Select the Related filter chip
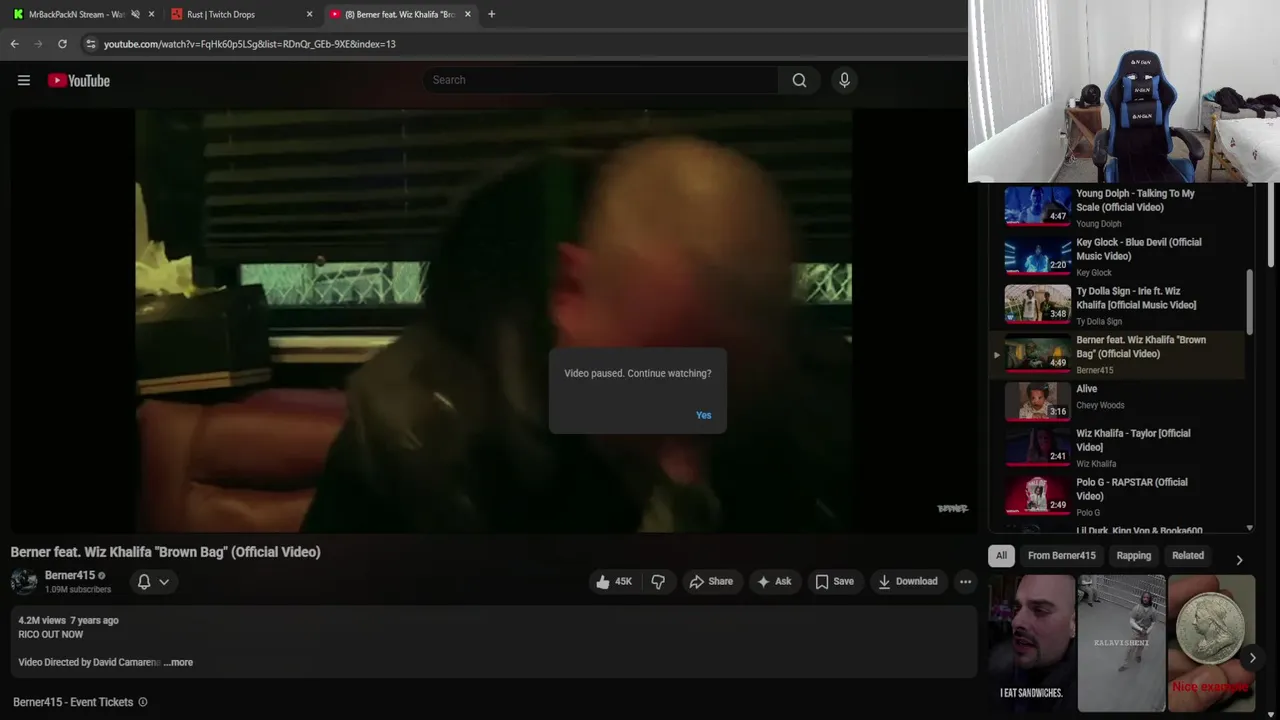Screen dimensions: 1280x720 (x=1188, y=555)
